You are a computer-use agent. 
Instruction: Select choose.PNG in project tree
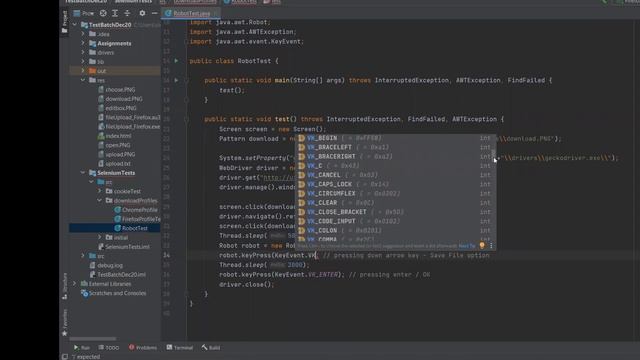(x=120, y=89)
